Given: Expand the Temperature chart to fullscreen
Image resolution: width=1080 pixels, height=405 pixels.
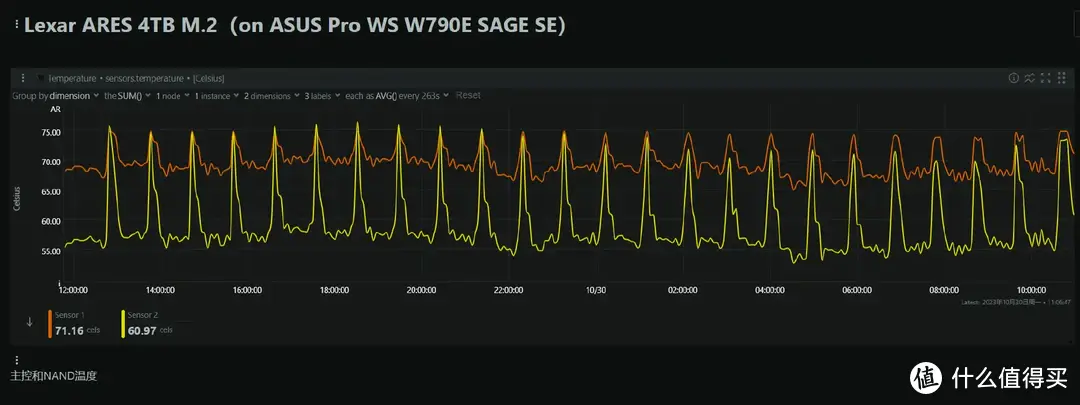Looking at the screenshot, I should [x=1046, y=78].
